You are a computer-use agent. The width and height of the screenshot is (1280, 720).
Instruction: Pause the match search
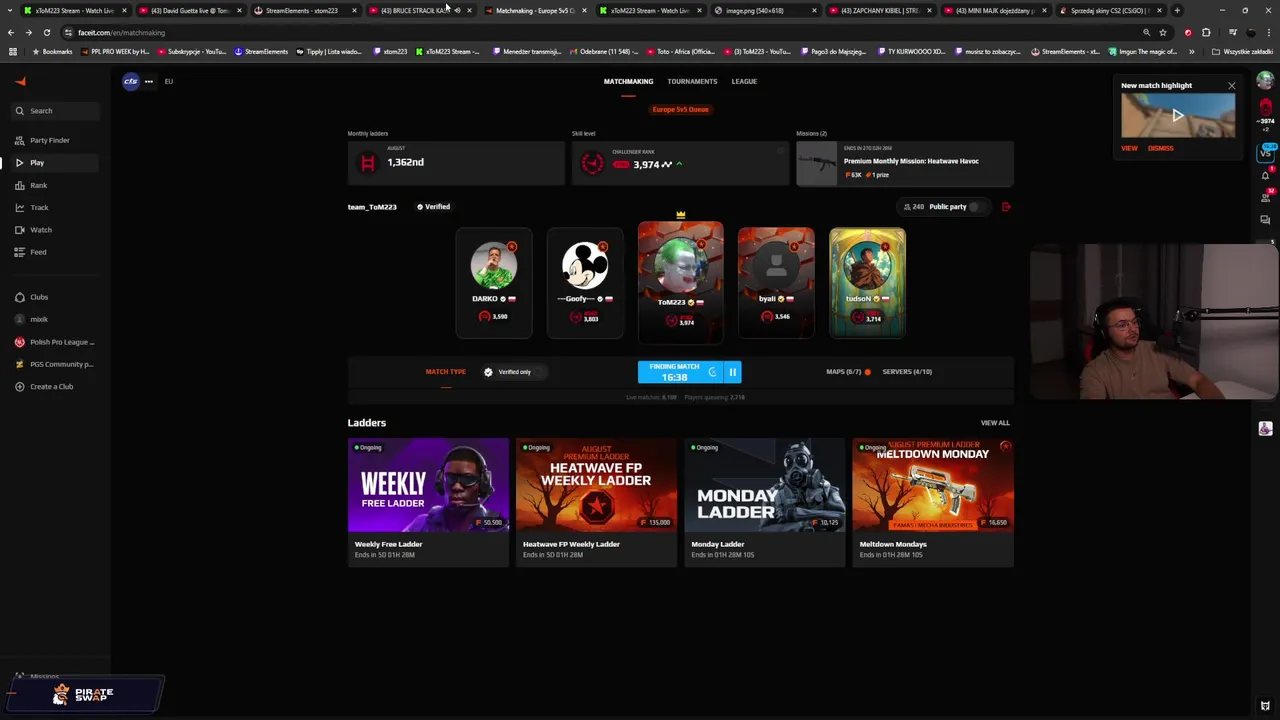732,372
